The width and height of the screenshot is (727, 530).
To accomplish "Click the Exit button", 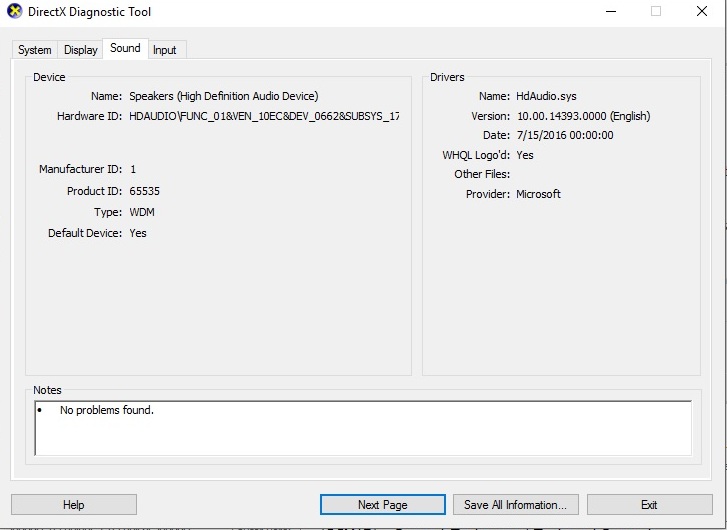I will coord(650,504).
